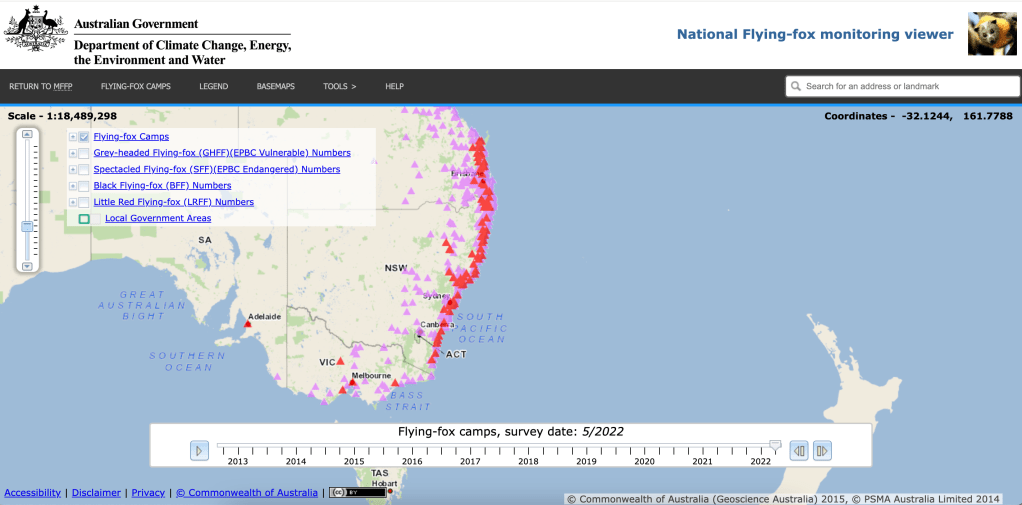Open the Disclaimer footer link
Image resolution: width=1022 pixels, height=505 pixels.
(96, 492)
